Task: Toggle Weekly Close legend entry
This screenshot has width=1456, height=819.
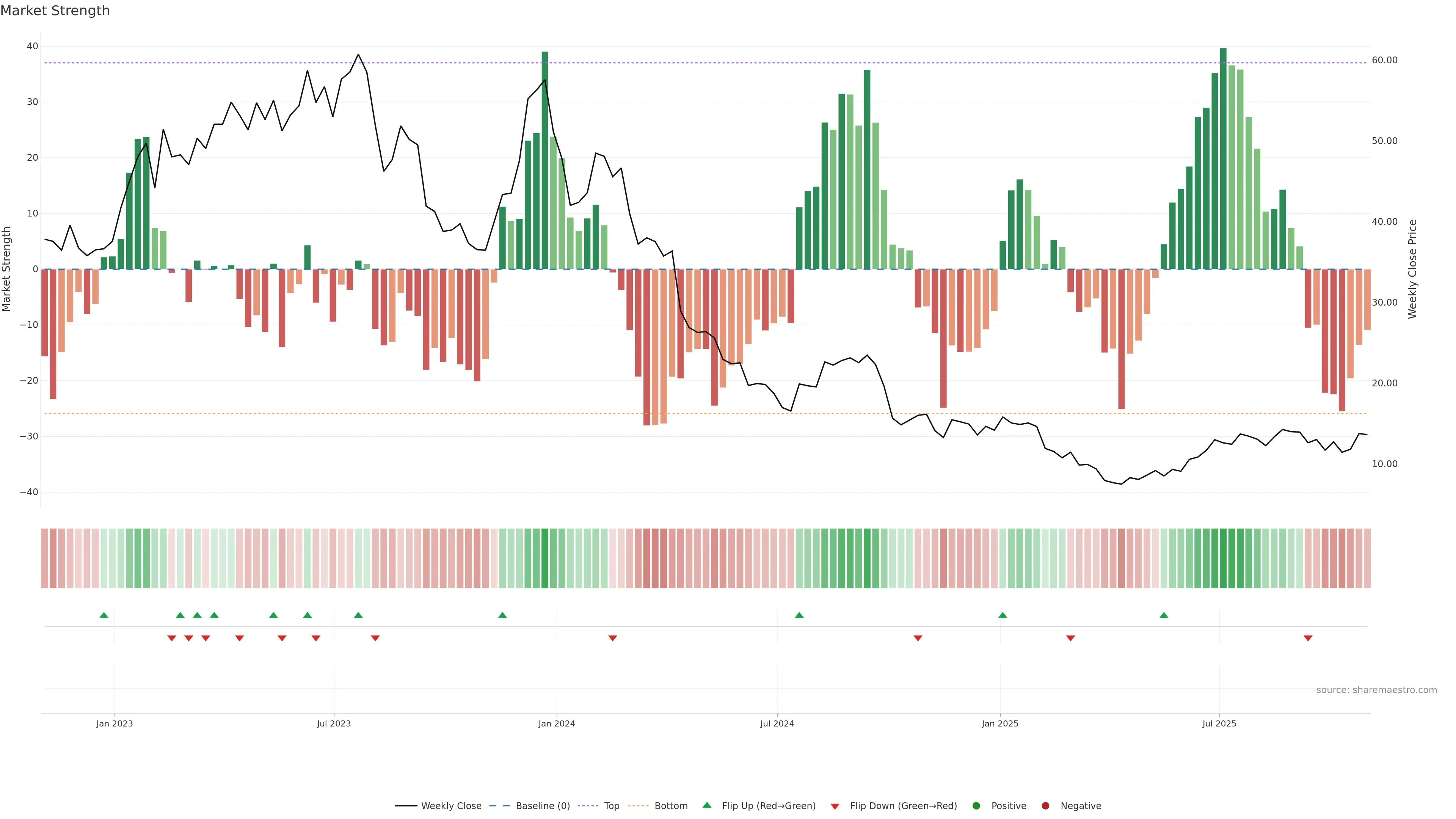Action: (x=450, y=806)
